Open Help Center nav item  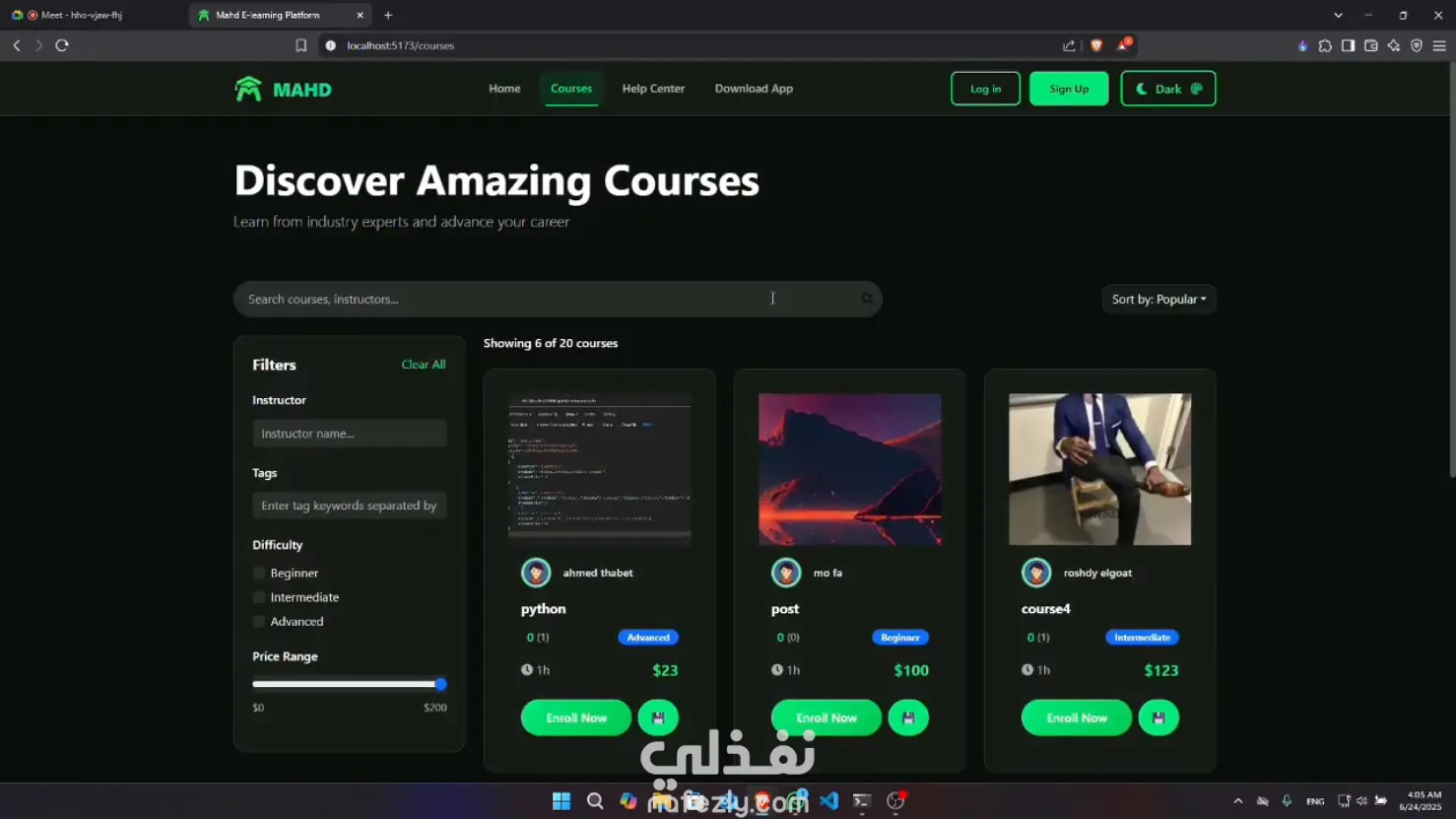(653, 89)
